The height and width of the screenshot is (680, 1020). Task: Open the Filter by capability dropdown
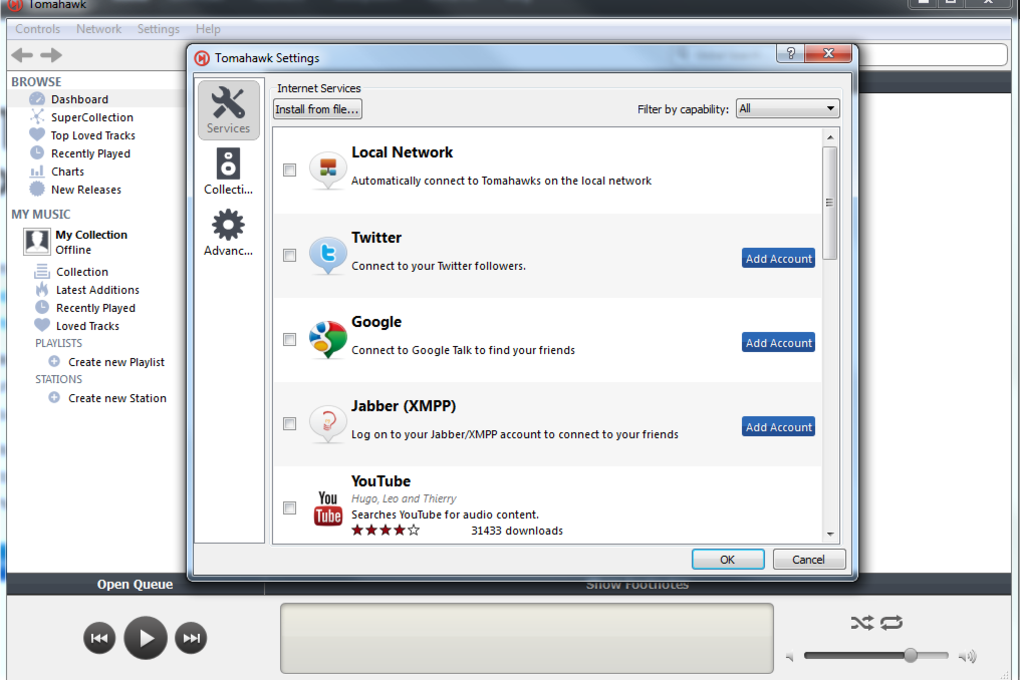pyautogui.click(x=787, y=109)
